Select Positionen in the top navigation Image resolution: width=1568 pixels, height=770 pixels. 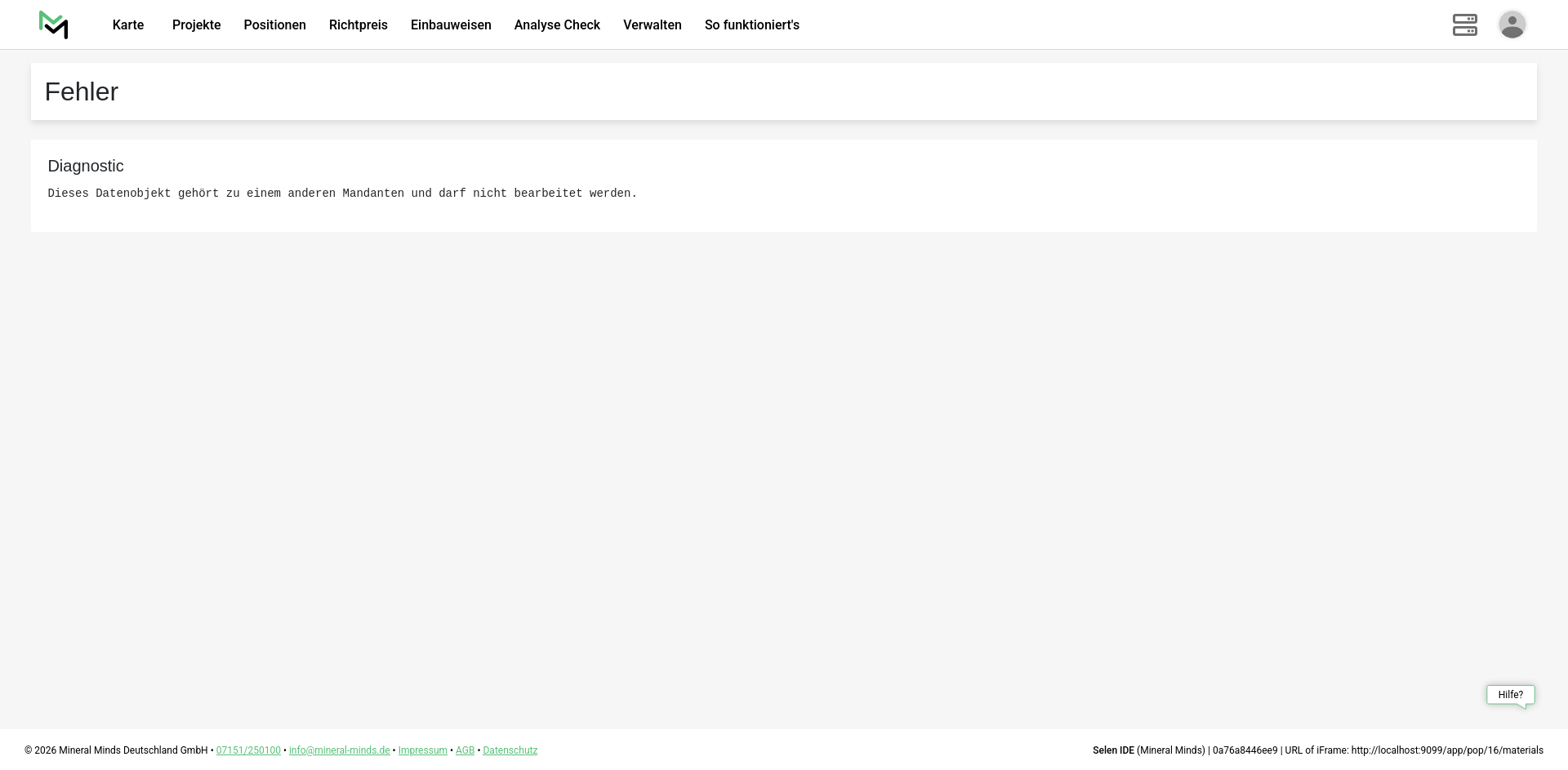click(x=274, y=25)
